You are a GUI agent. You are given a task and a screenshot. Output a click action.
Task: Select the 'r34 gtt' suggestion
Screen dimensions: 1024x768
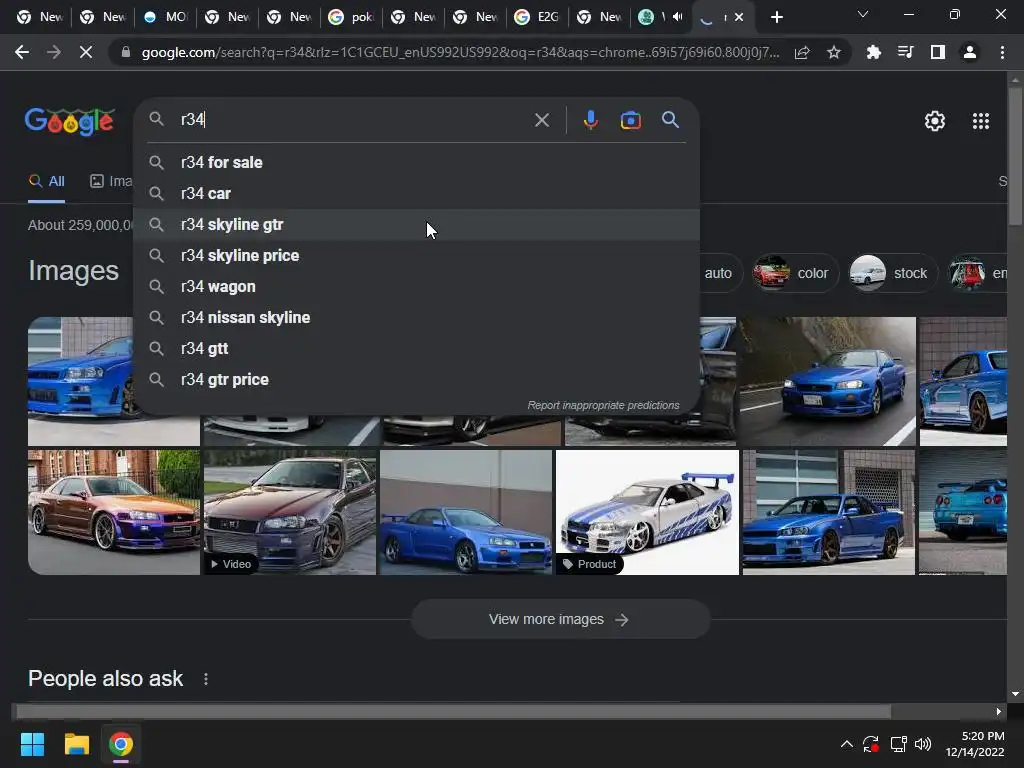tap(417, 349)
